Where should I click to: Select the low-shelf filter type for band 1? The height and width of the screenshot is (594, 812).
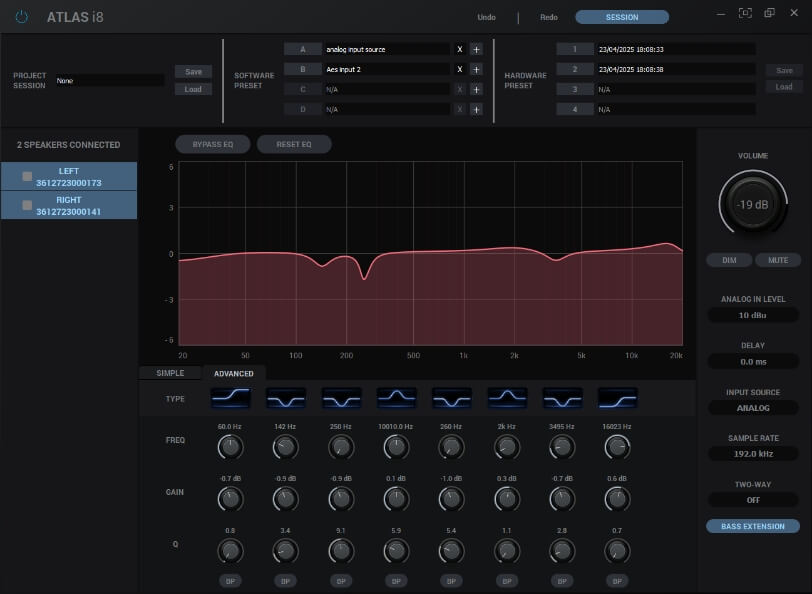(230, 398)
